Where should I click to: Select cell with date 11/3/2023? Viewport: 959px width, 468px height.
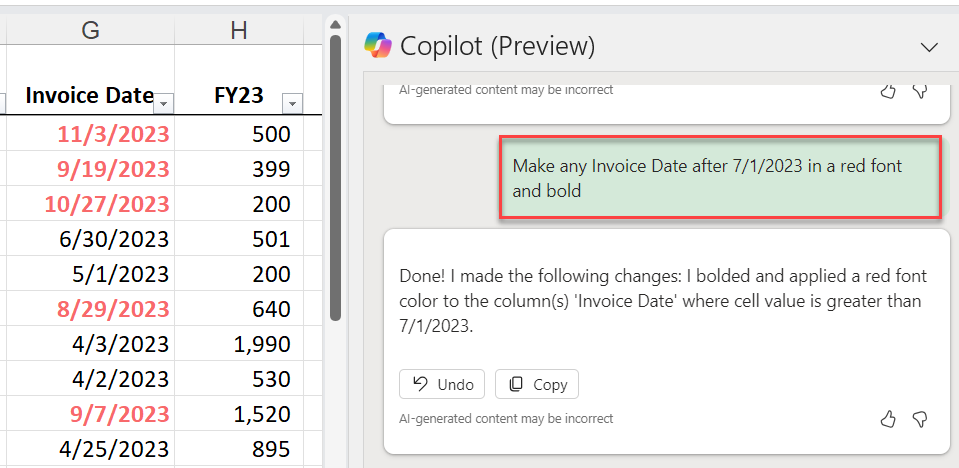coord(90,133)
